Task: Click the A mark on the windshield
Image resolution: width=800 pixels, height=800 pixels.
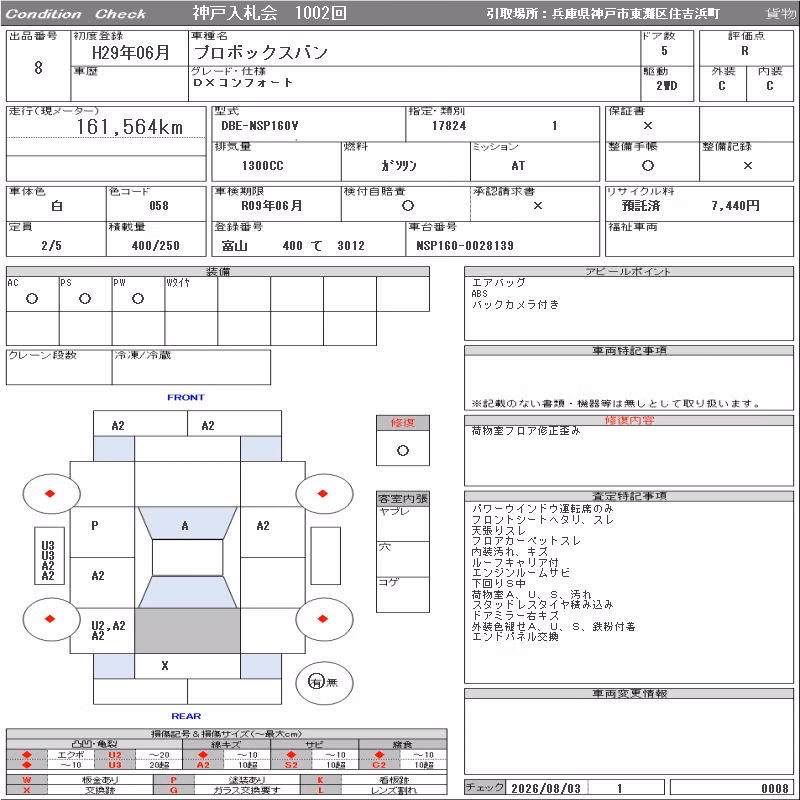Action: [185, 526]
